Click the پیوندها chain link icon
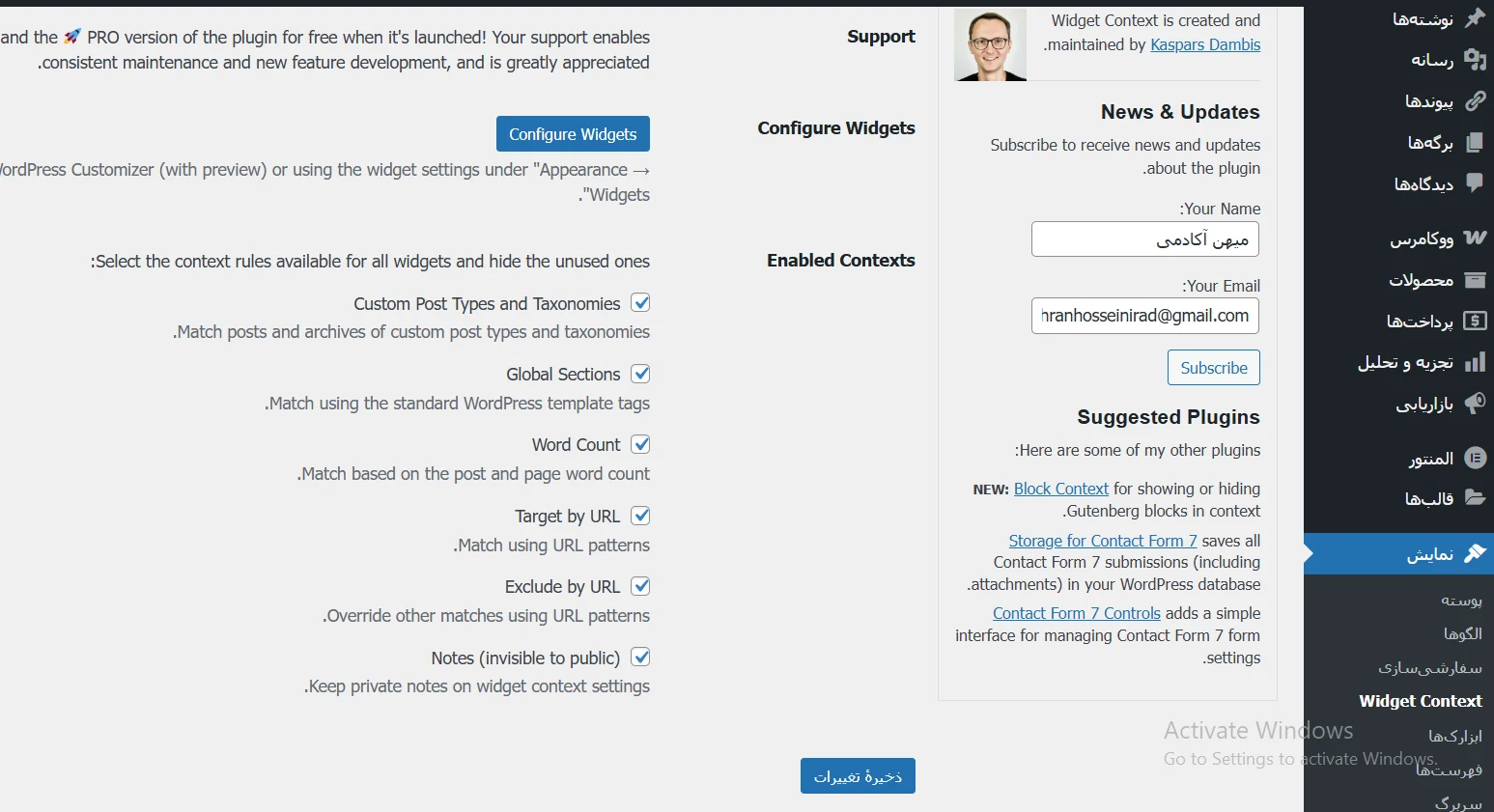Image resolution: width=1494 pixels, height=812 pixels. (1476, 100)
